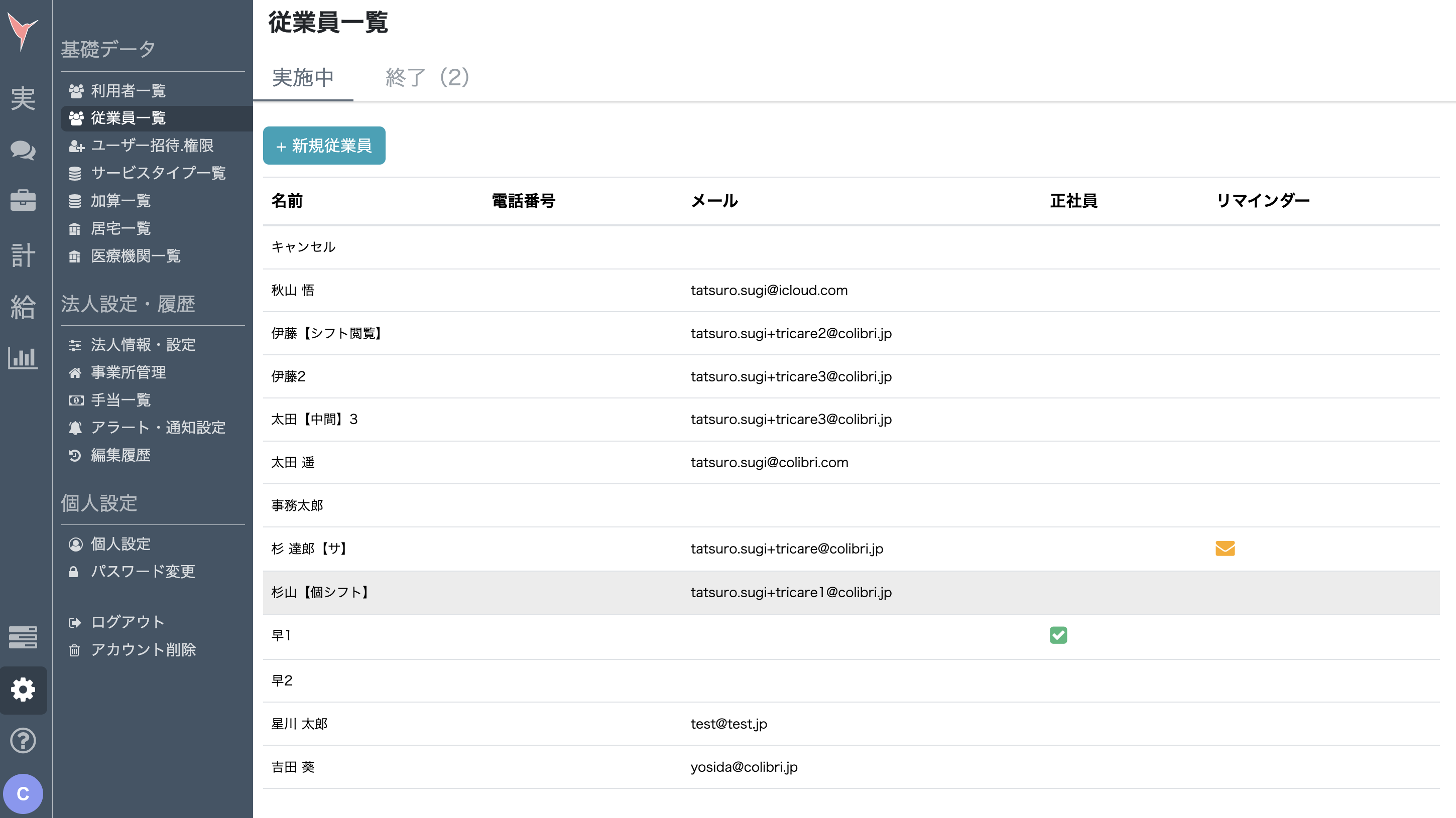Image resolution: width=1456 pixels, height=818 pixels.
Task: Open the 杉山【個シフト】 employee row
Action: [320, 592]
